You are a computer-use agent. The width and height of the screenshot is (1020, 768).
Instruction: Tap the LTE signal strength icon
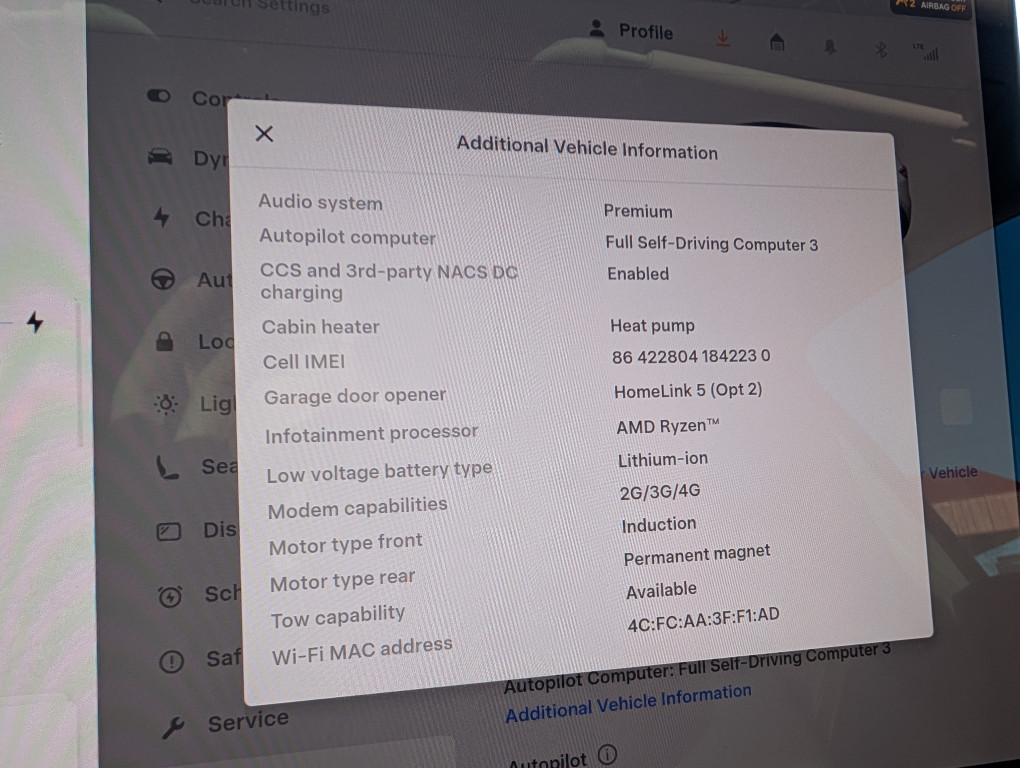pos(927,52)
